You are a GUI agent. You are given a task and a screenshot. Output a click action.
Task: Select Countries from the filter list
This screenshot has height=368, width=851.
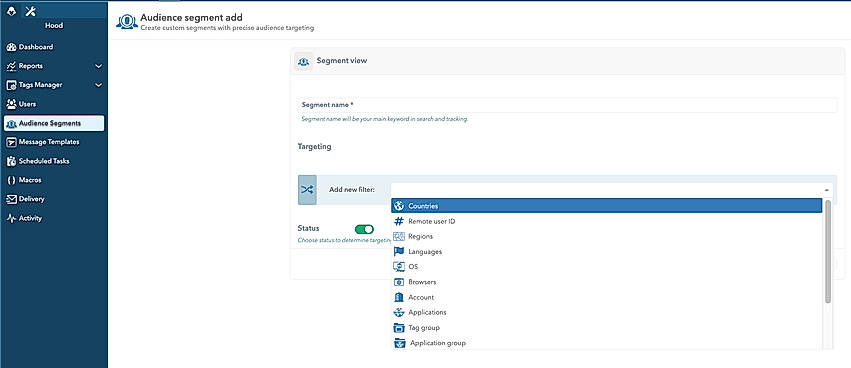(x=607, y=206)
